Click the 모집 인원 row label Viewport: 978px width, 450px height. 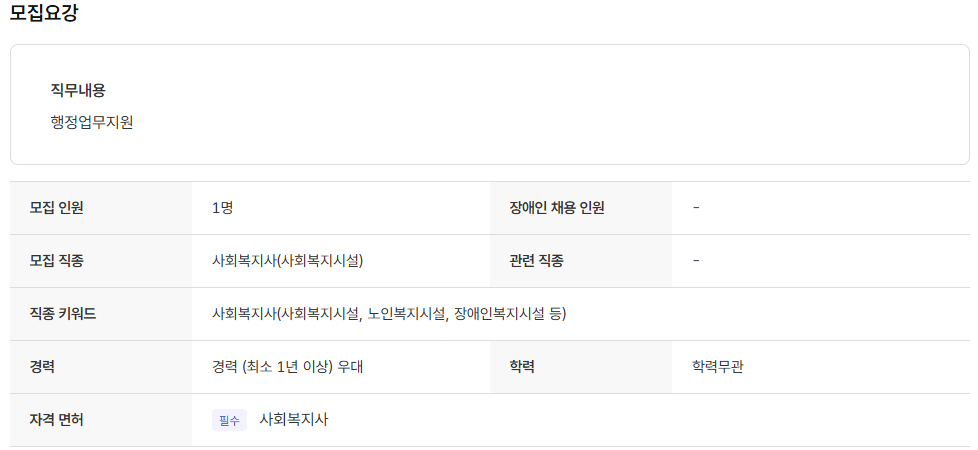(57, 208)
